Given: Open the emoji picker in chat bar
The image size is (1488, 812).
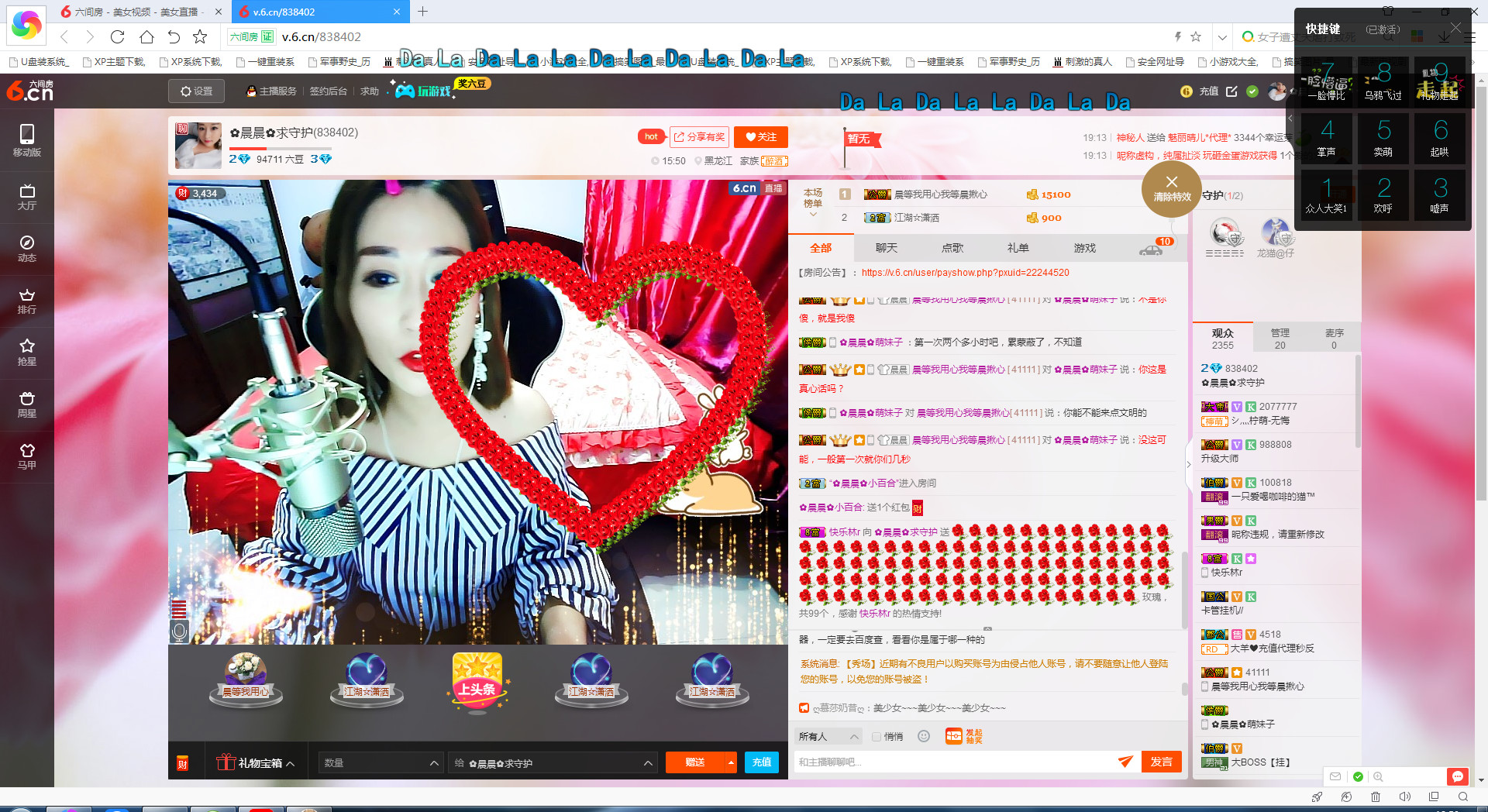Looking at the screenshot, I should tap(924, 736).
